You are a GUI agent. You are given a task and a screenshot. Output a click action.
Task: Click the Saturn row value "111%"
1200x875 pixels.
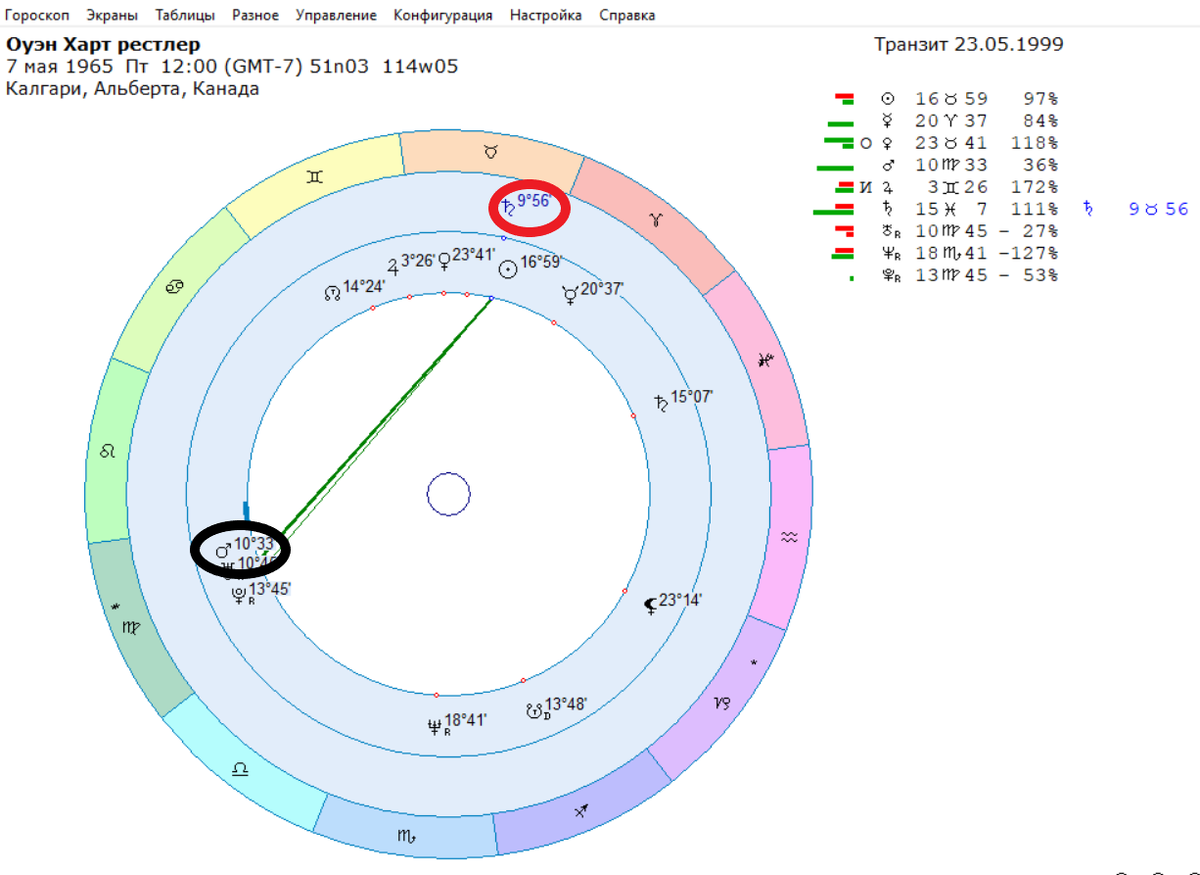point(1033,209)
